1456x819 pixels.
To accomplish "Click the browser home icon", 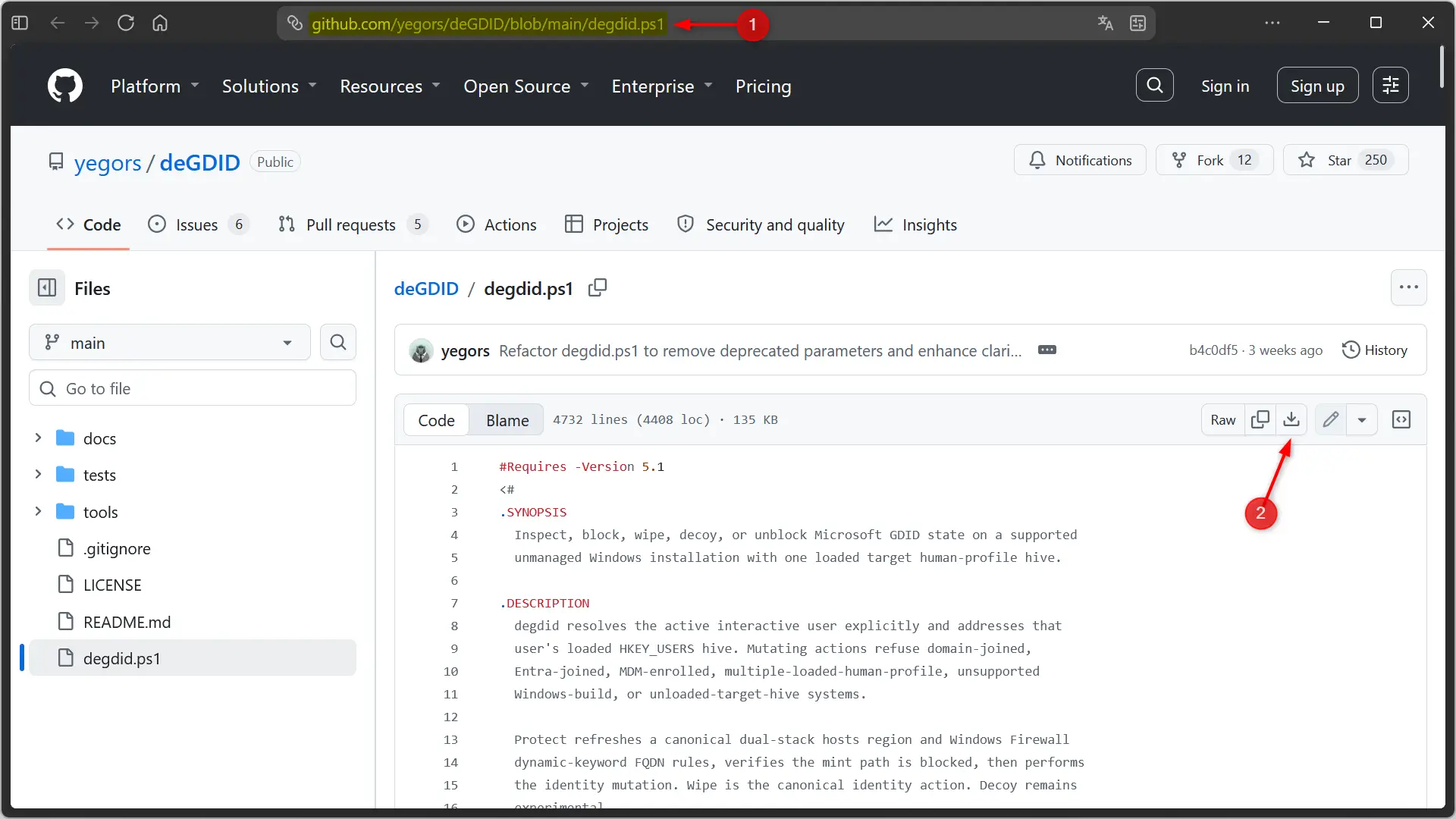I will [x=160, y=24].
